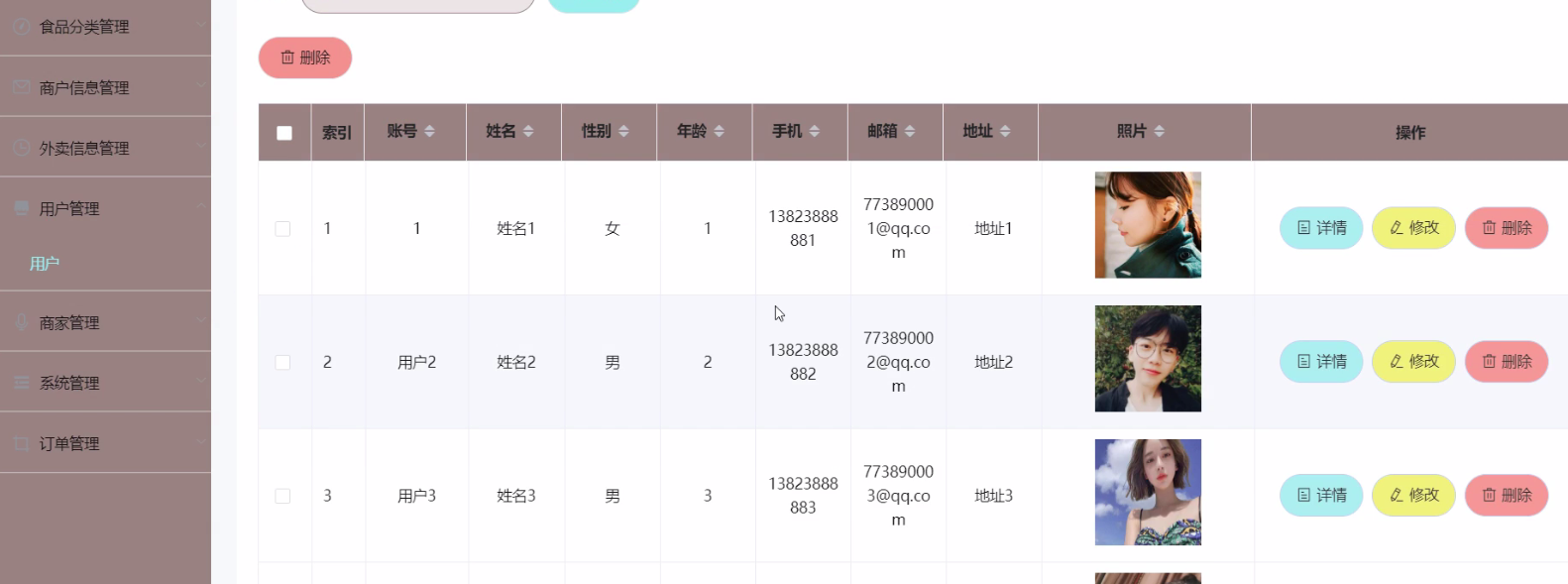The height and width of the screenshot is (584, 1568).
Task: Expand the 商家管理 sidebar menu
Action: 105,322
